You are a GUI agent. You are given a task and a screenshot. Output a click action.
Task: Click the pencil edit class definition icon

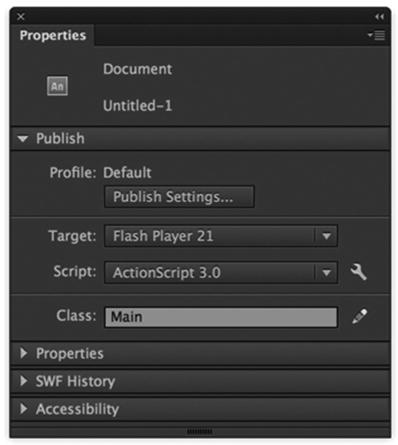click(x=359, y=316)
